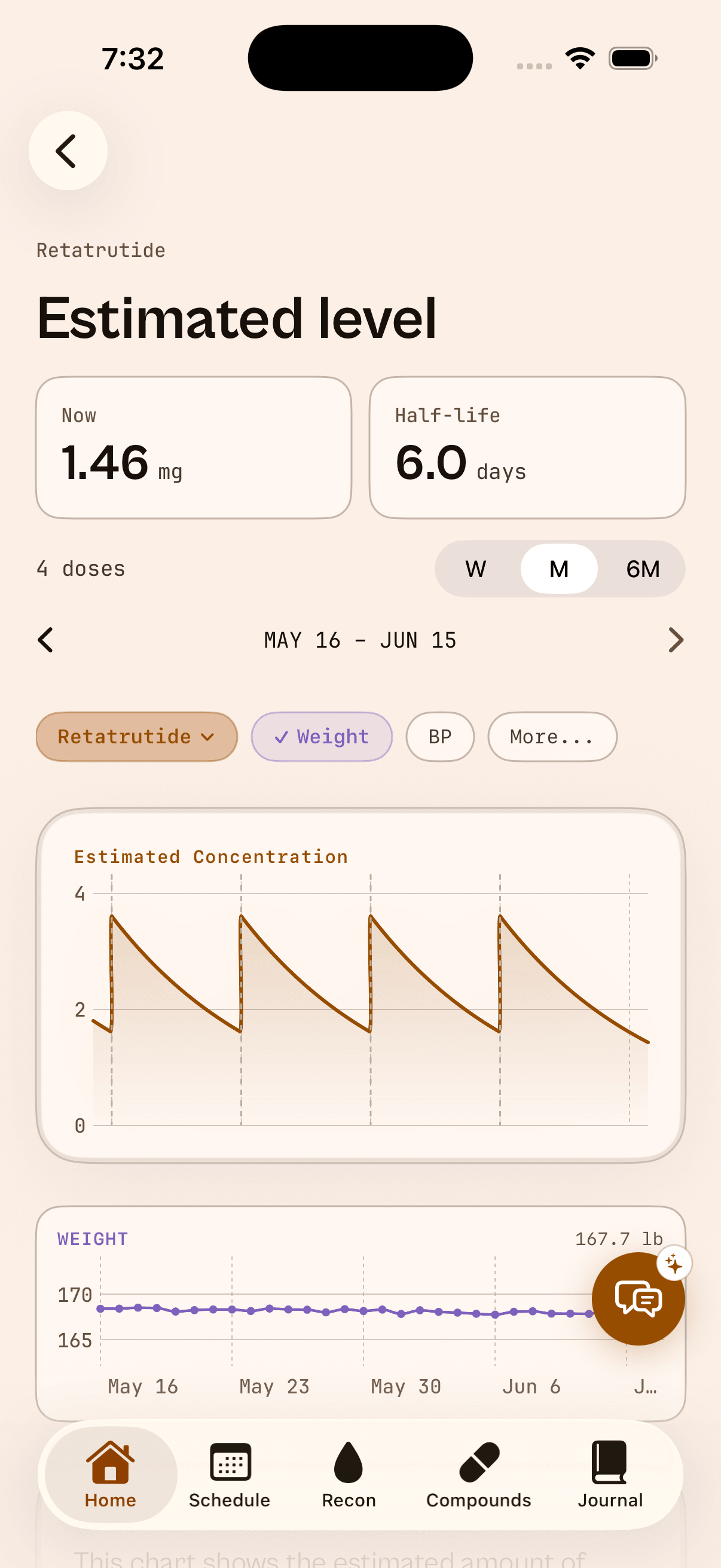Tap the chevron on the Retatrutide chip
Image resolution: width=721 pixels, height=1568 pixels.
[x=207, y=737]
